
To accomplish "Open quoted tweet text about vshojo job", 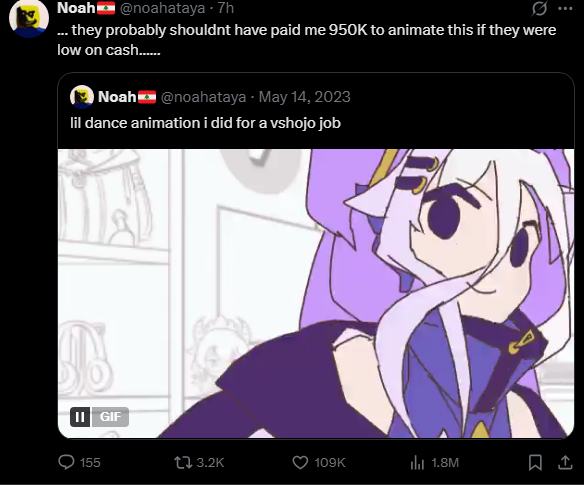I will point(205,123).
